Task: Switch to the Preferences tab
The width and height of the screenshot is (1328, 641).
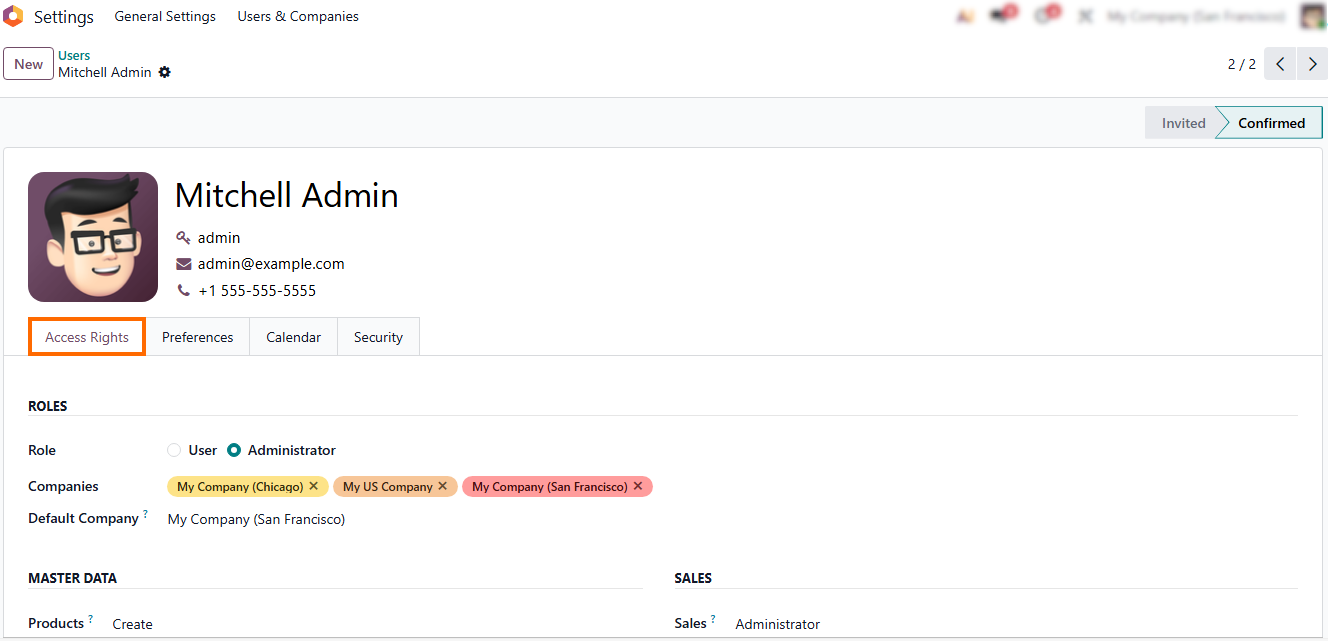Action: coord(197,337)
